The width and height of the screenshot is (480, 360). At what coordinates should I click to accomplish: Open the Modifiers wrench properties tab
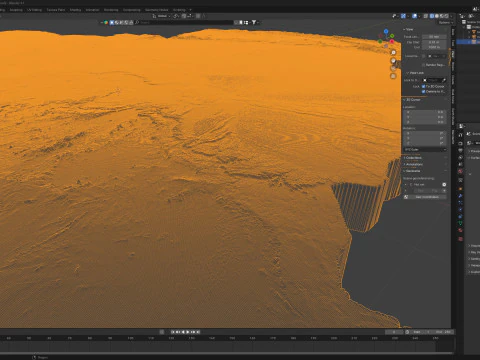click(x=460, y=196)
